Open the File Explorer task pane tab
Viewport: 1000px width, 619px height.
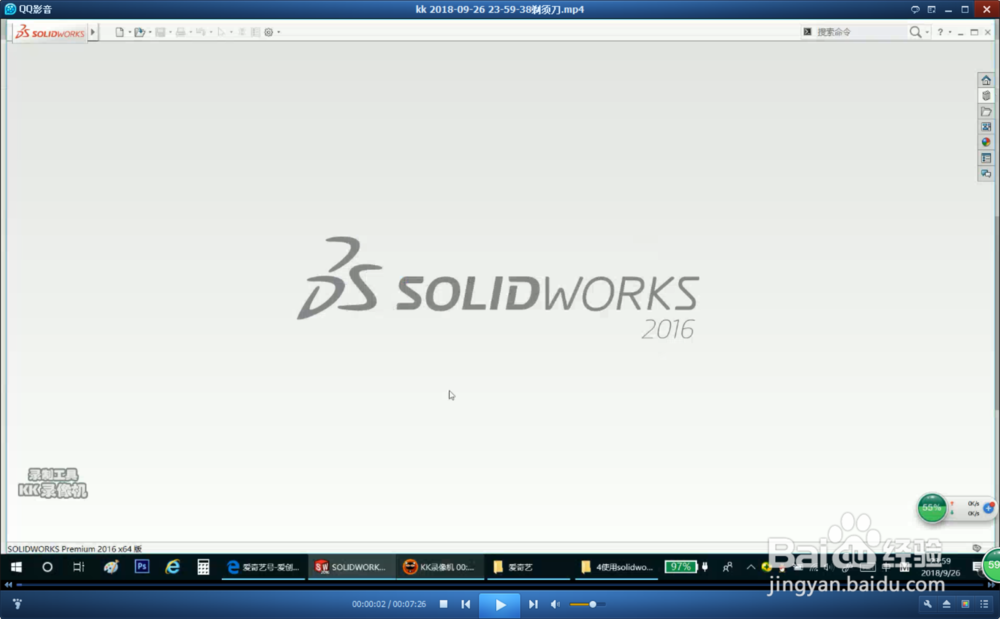click(986, 112)
